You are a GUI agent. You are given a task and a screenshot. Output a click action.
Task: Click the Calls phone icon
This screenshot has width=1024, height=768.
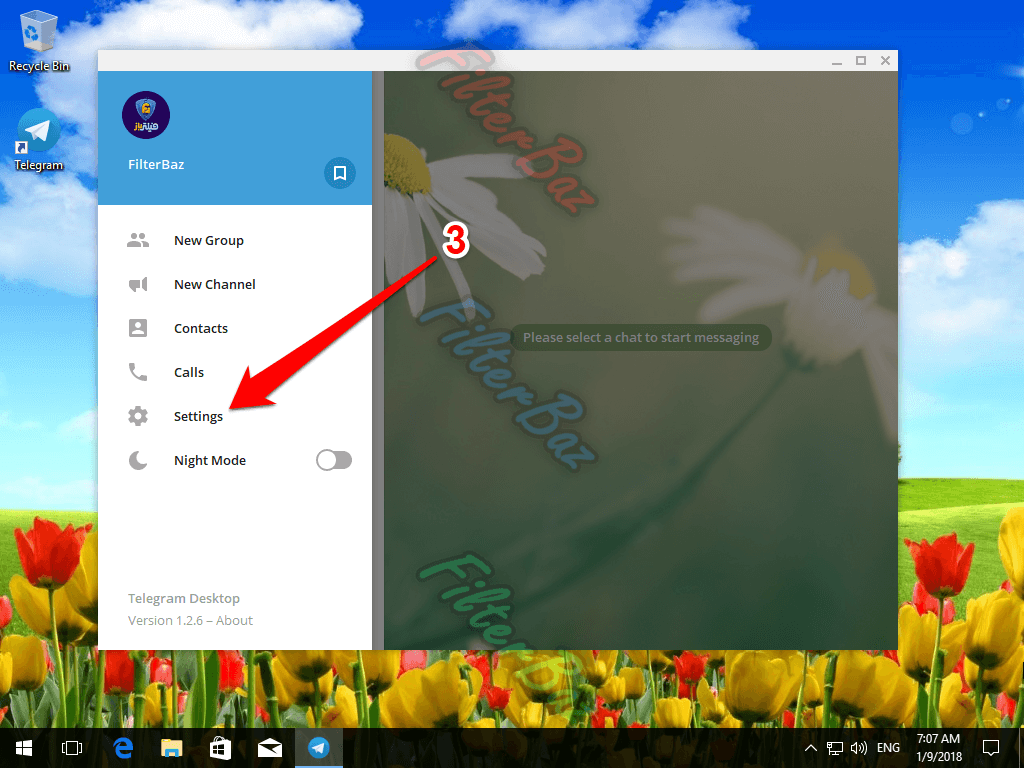point(138,372)
